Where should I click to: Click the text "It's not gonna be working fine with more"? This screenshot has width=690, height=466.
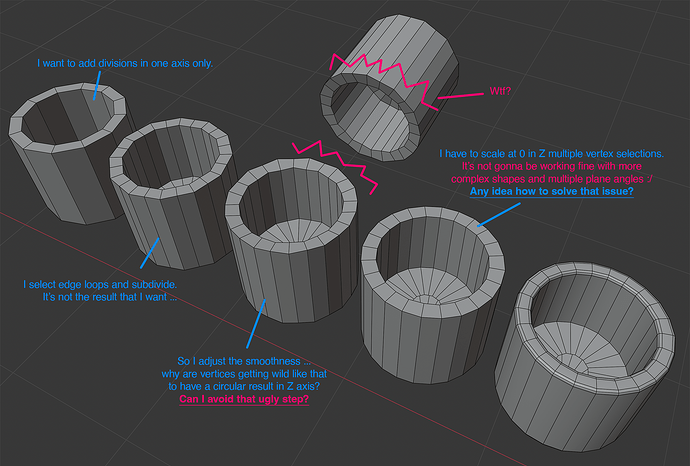coord(551,166)
